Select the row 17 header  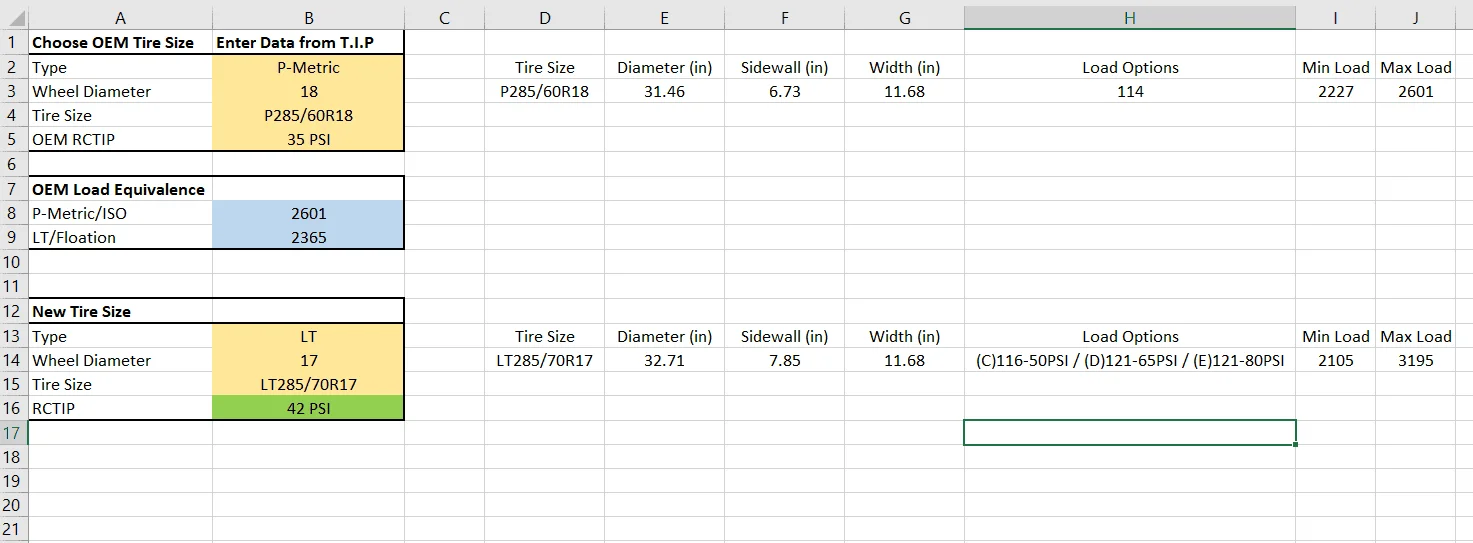[13, 433]
